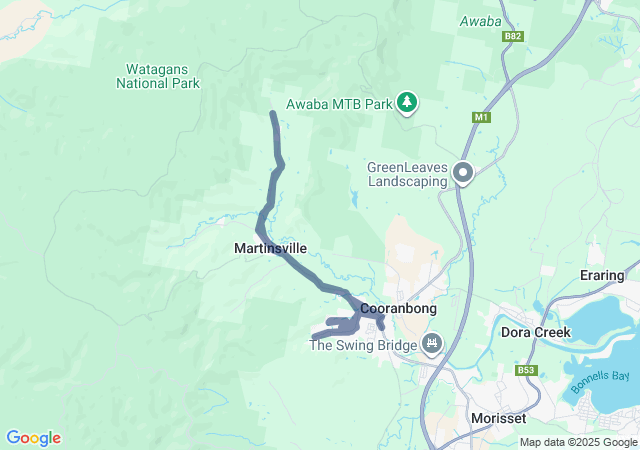The height and width of the screenshot is (450, 640).
Task: Select the Martinsville place label
Action: coord(271,248)
